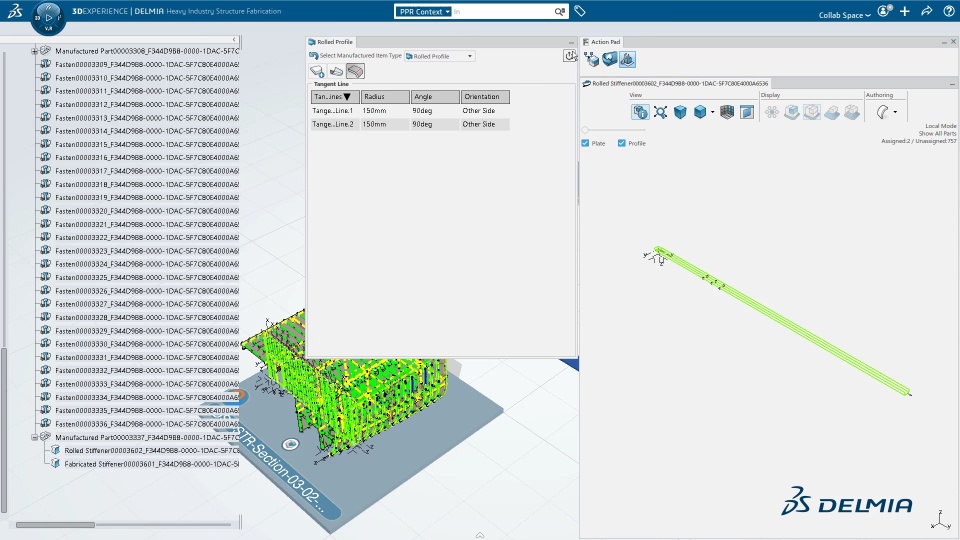
Task: Open the tag icon in top bar
Action: 580,11
